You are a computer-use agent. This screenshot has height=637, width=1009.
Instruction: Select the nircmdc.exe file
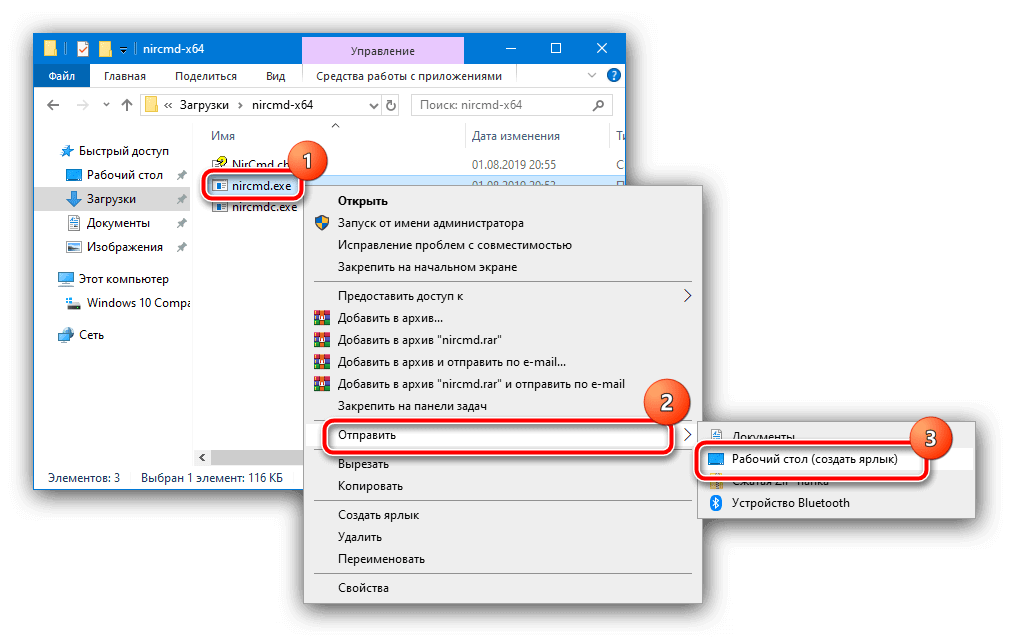click(x=255, y=207)
